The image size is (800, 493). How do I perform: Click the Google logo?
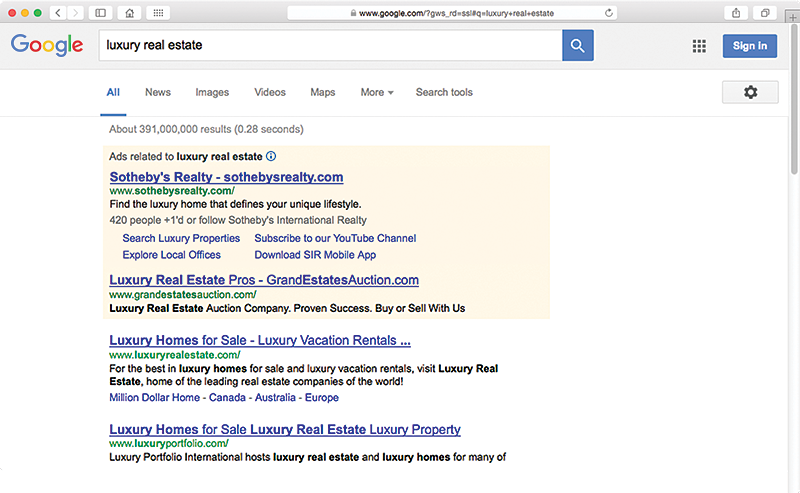pos(47,45)
